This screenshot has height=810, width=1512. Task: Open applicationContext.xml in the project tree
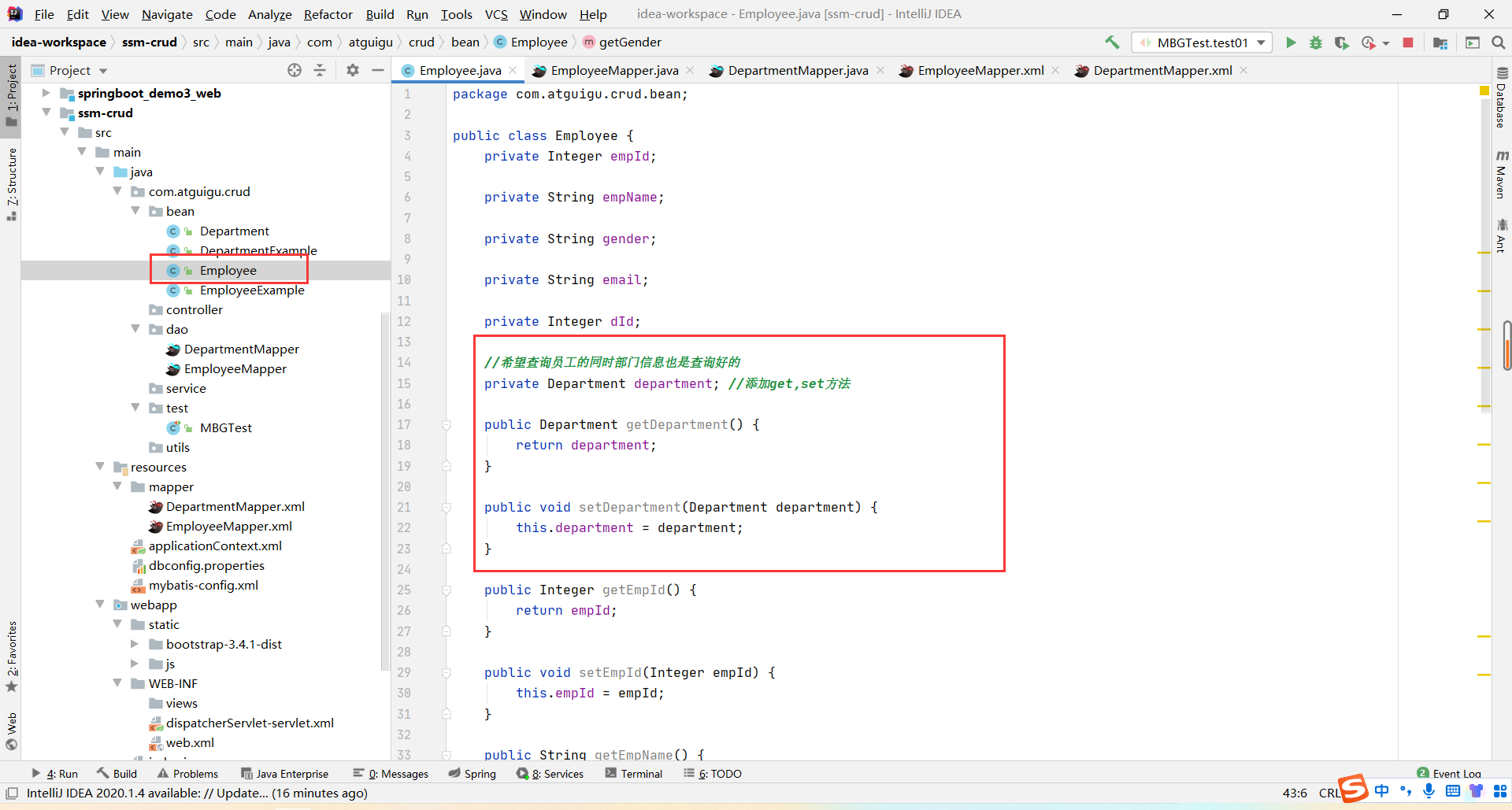pos(215,546)
